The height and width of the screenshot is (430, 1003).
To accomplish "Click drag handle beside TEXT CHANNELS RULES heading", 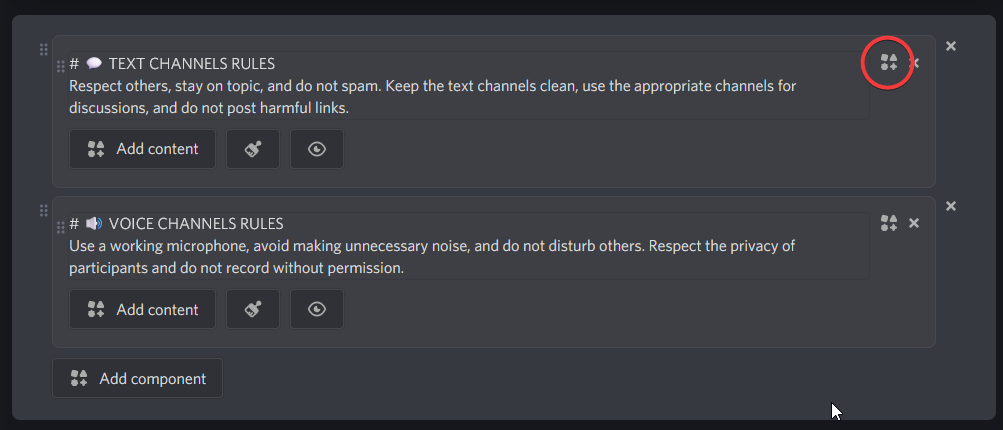I will [61, 66].
